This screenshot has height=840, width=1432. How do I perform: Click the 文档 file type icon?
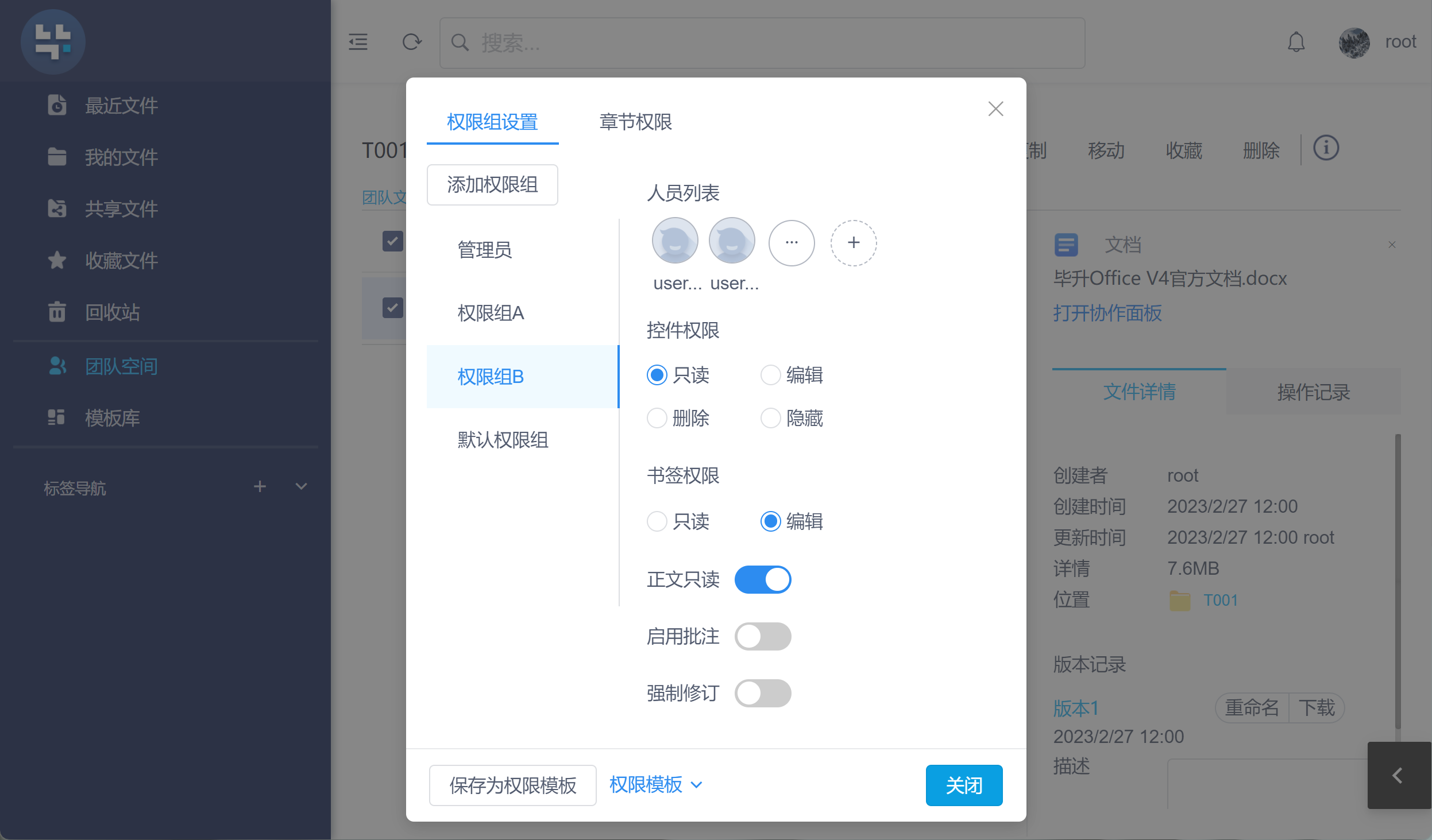tap(1066, 245)
